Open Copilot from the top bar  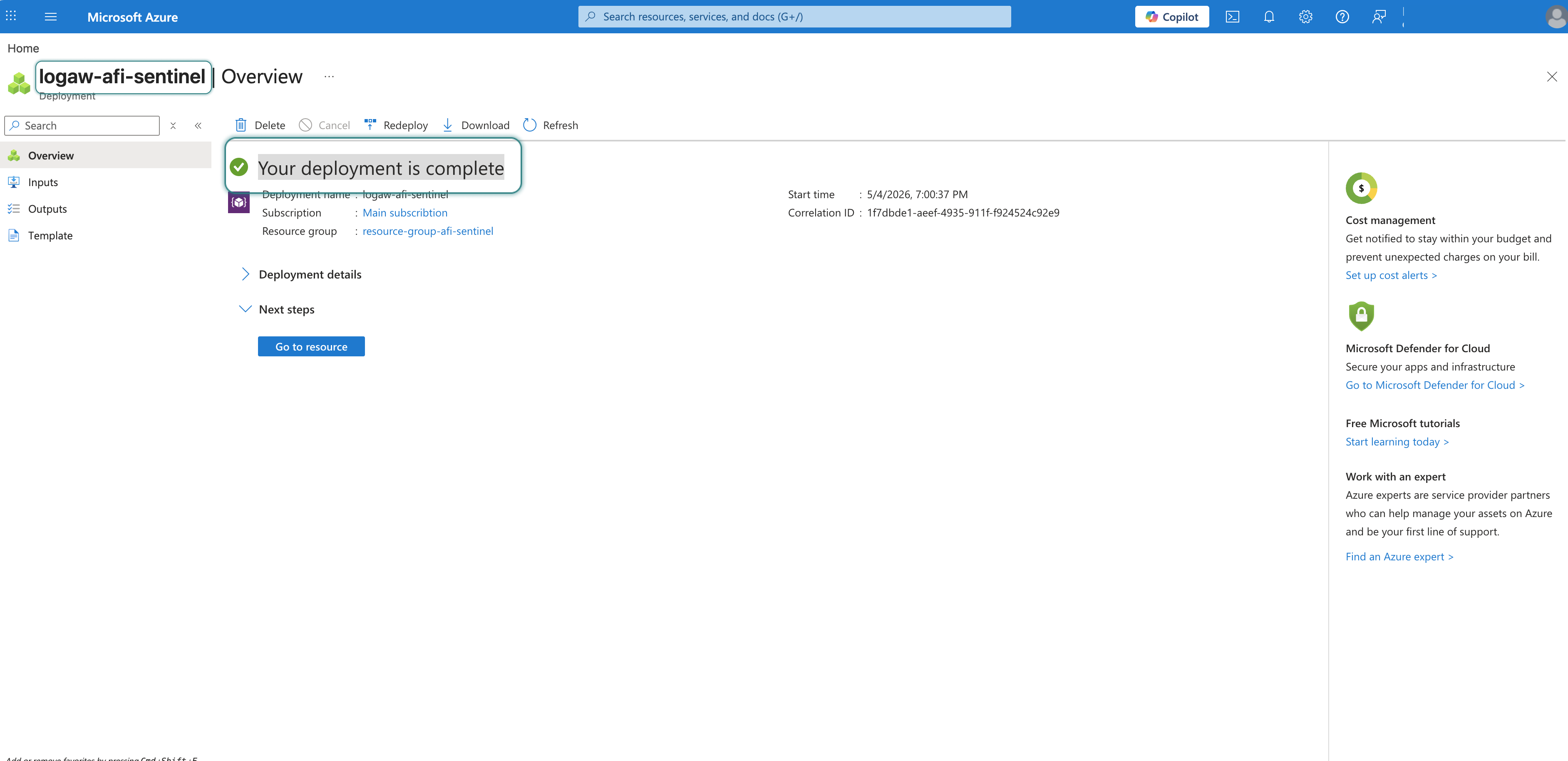(x=1172, y=16)
